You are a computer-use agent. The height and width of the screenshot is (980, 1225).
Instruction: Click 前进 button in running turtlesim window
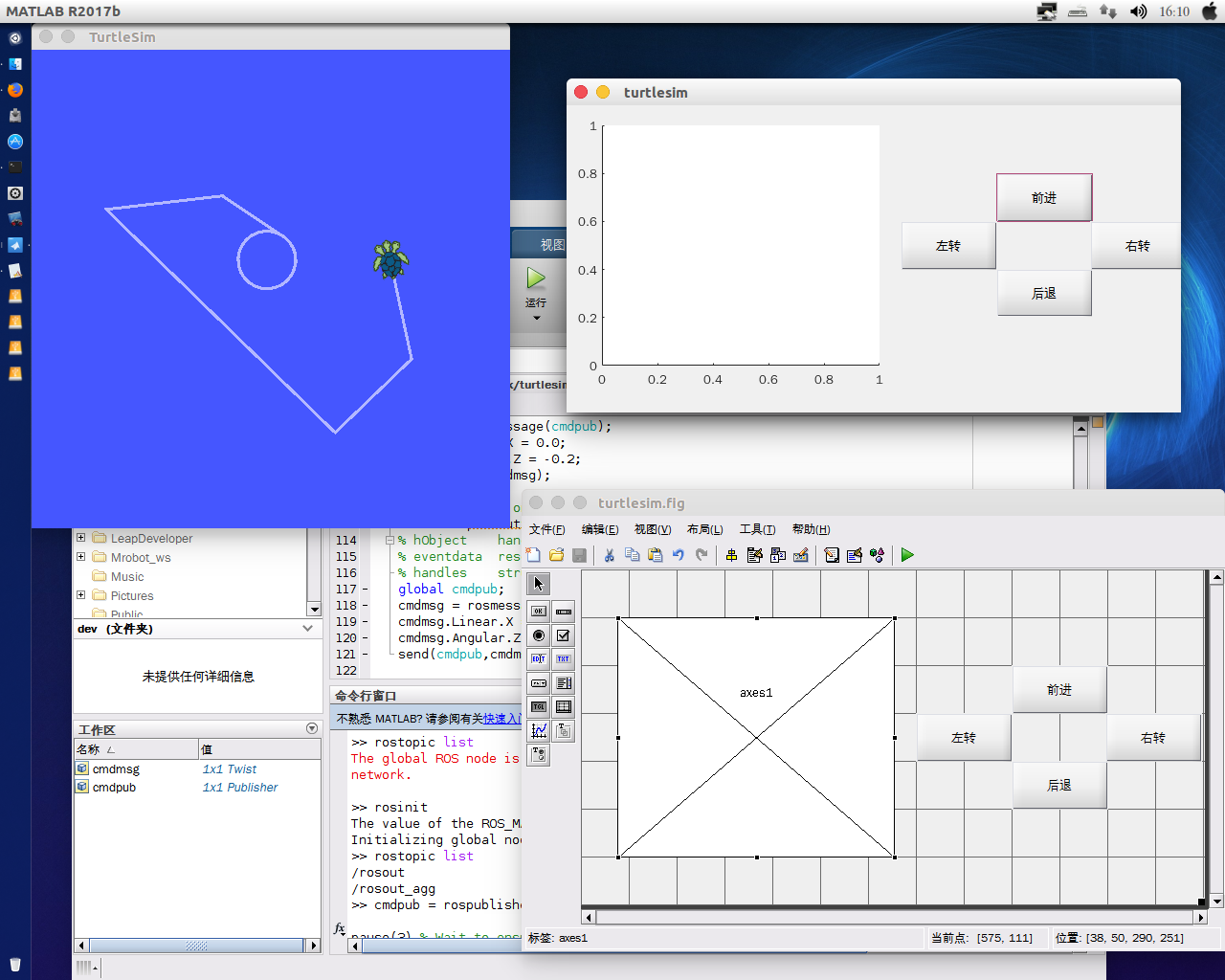(1044, 198)
